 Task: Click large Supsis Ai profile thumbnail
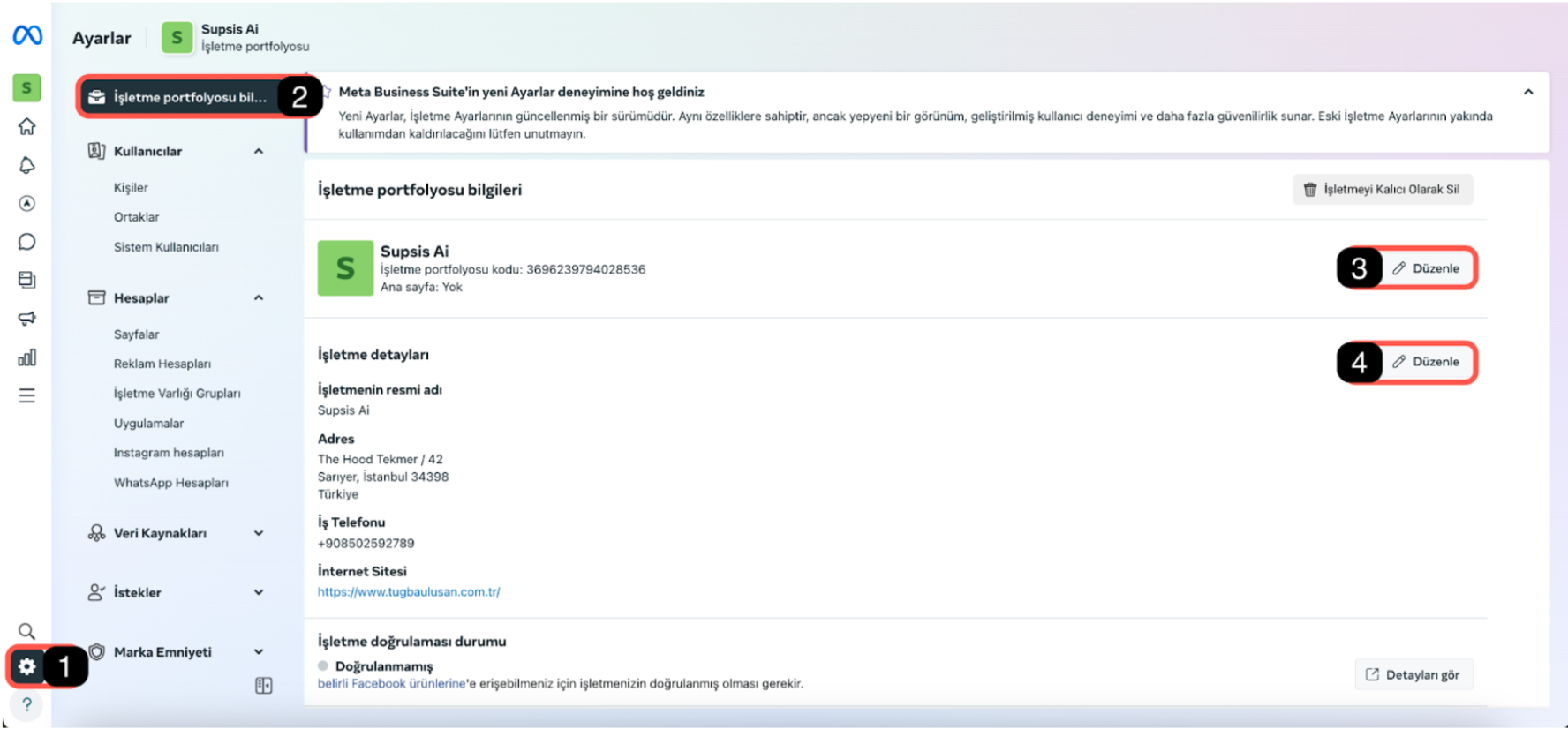point(345,268)
